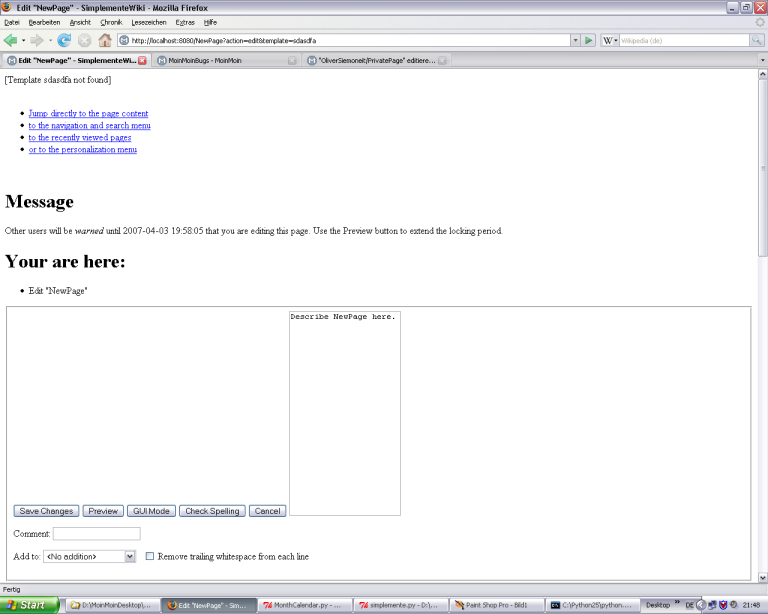Open the Chronik menu
This screenshot has width=768, height=614.
111,21
